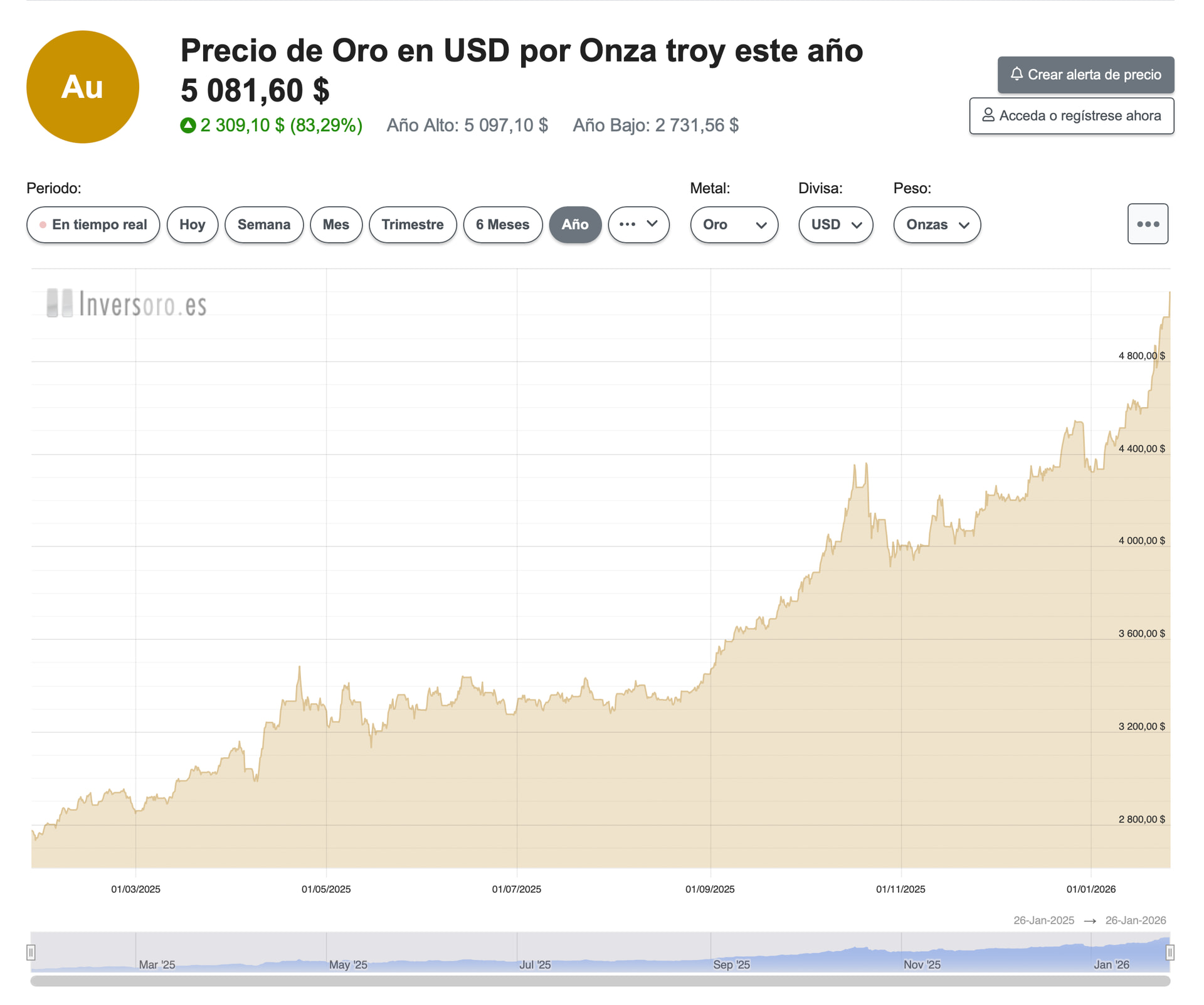Open the Onzas weight dropdown
The width and height of the screenshot is (1204, 1005).
[x=937, y=225]
